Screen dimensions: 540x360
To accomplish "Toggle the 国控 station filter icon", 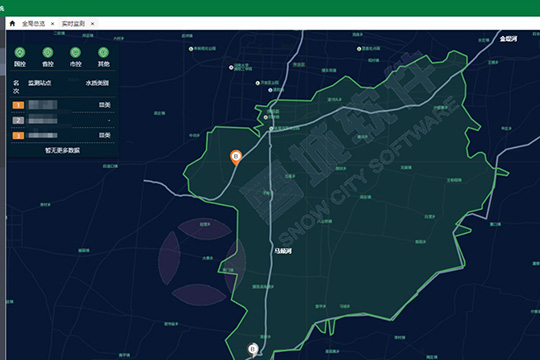I will point(20,53).
